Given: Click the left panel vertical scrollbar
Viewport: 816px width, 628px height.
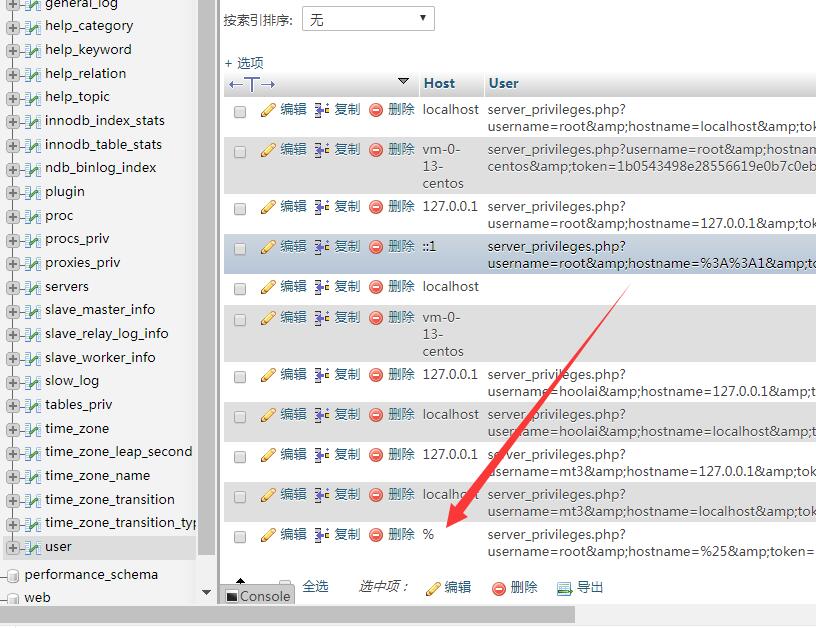Looking at the screenshot, I should (206, 300).
